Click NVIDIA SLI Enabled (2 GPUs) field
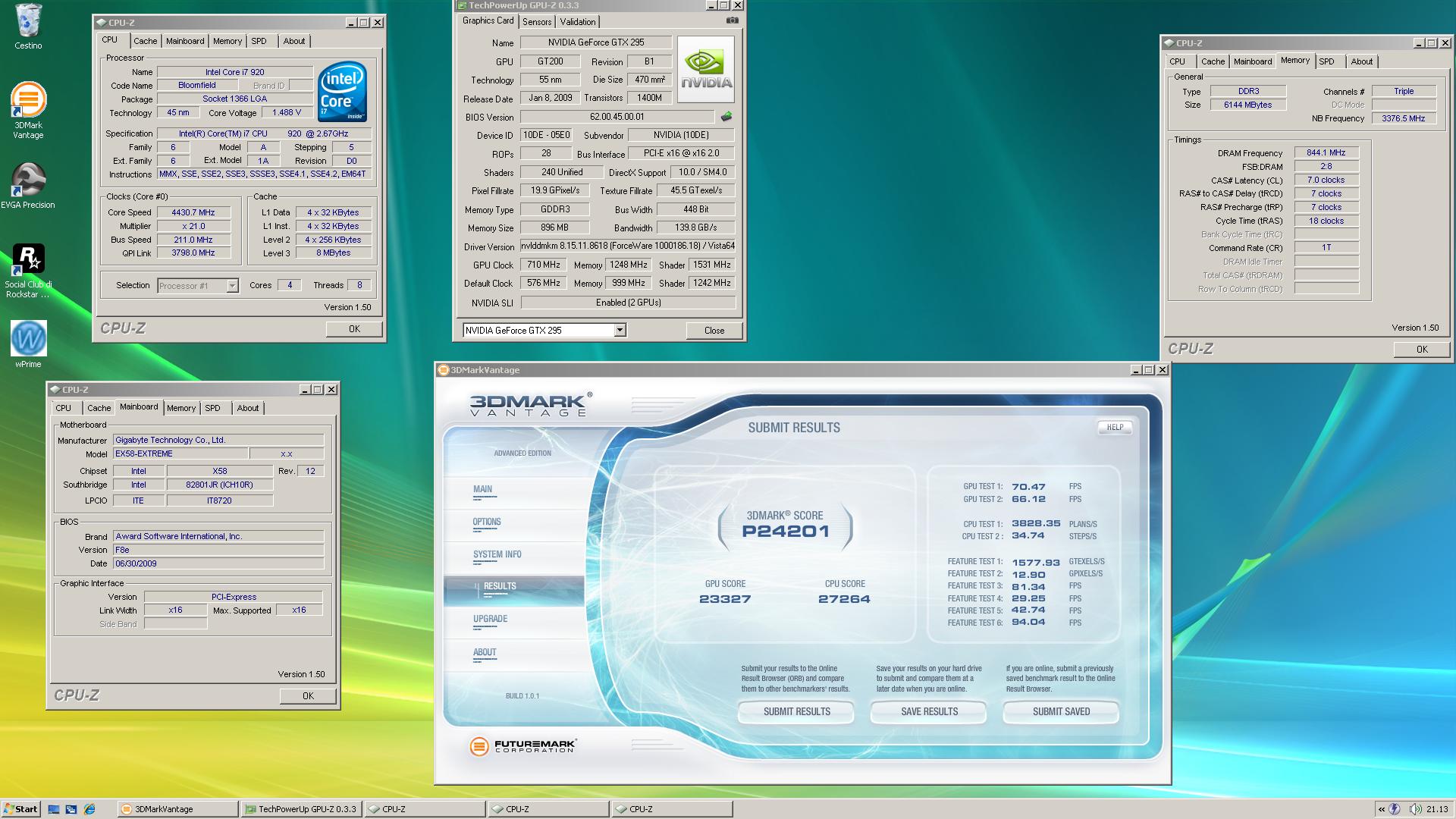The width and height of the screenshot is (1456, 819). (628, 302)
